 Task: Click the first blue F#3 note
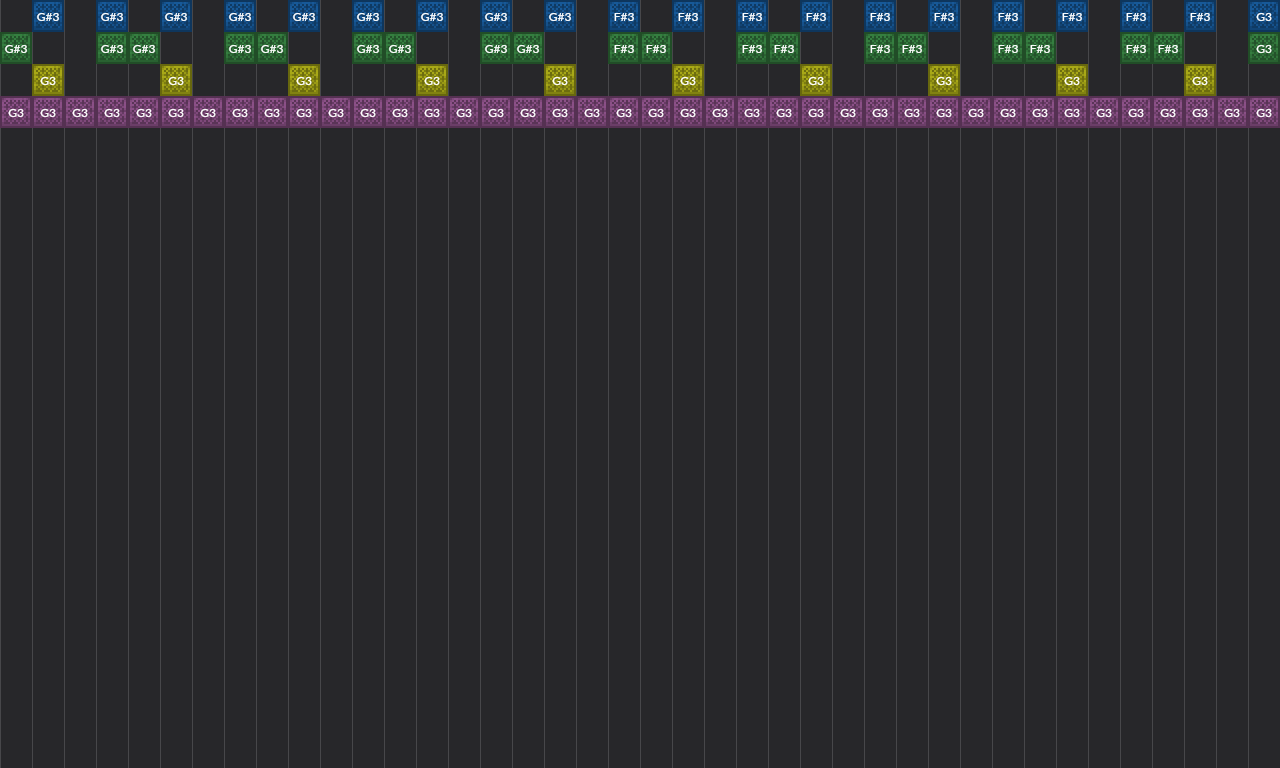[x=623, y=16]
